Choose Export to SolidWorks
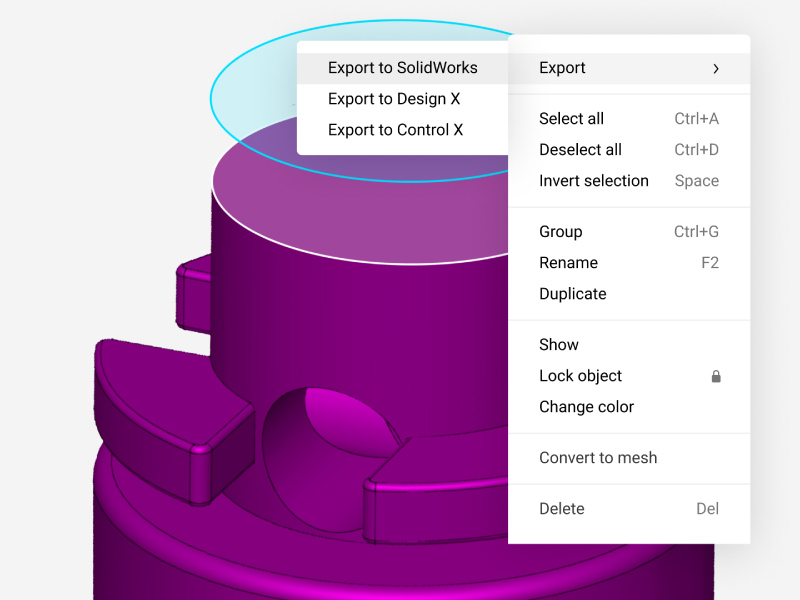800x600 pixels. tap(402, 68)
